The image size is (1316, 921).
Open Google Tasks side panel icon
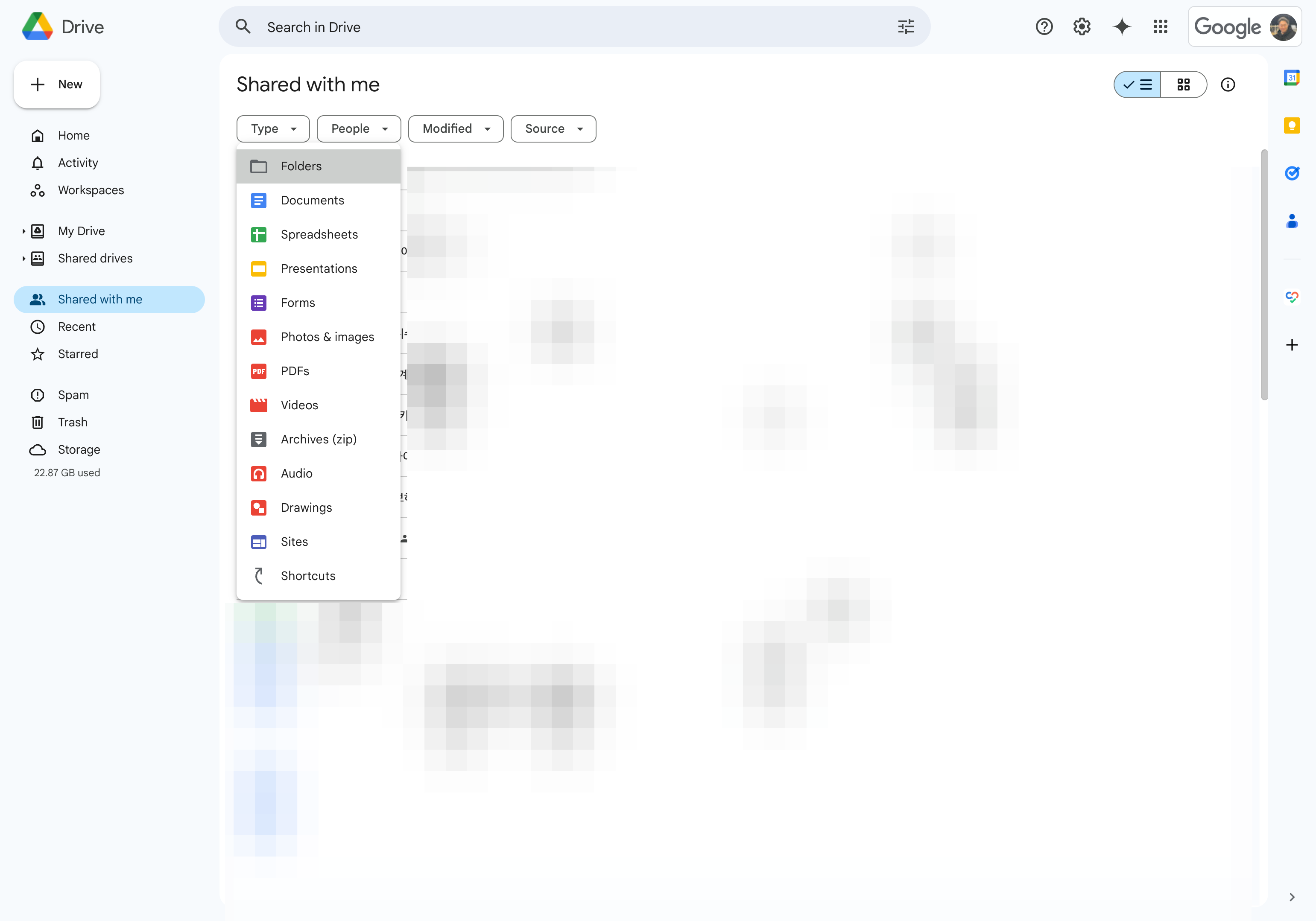[x=1291, y=173]
